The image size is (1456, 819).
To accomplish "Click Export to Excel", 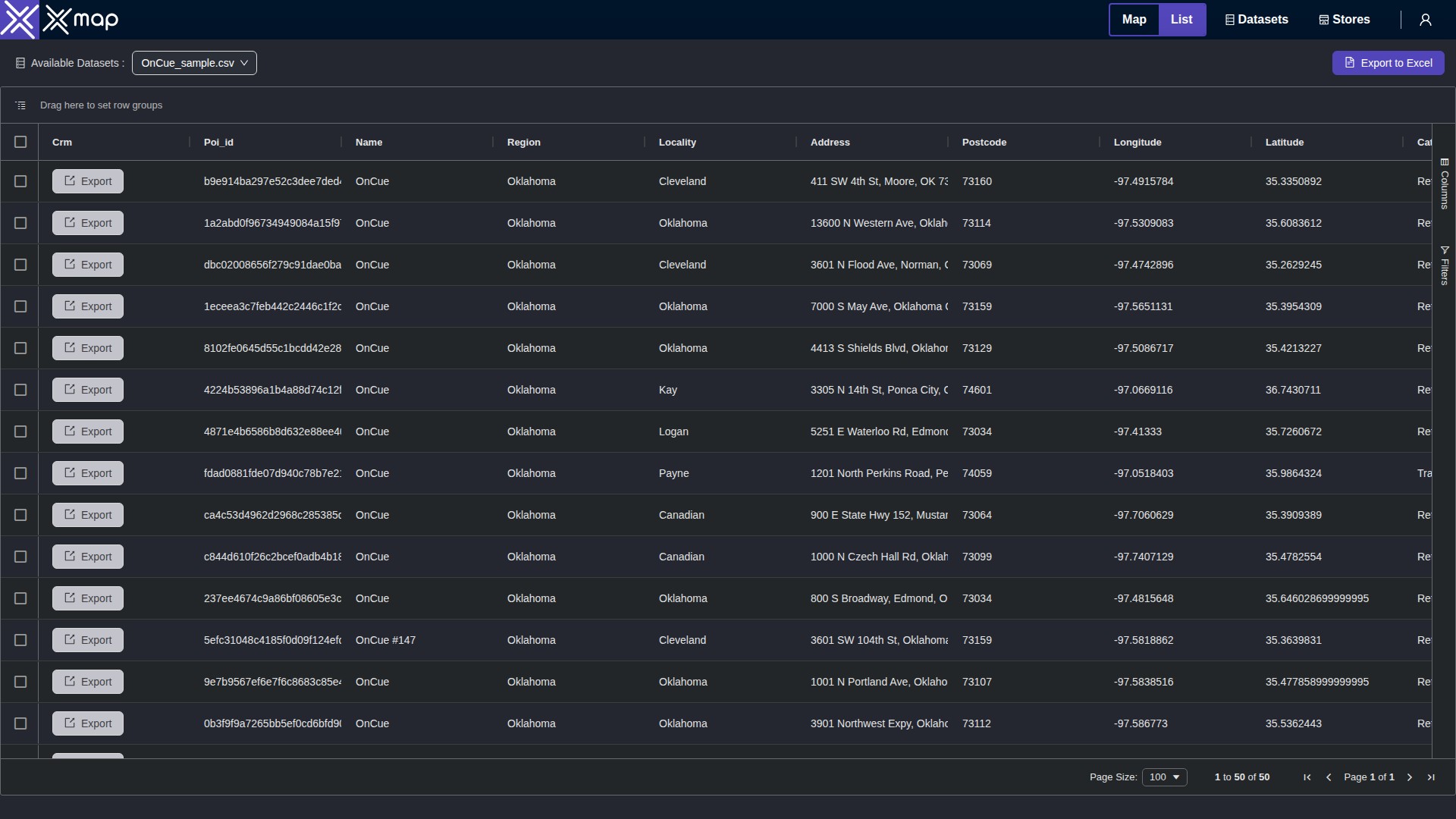I will 1389,63.
